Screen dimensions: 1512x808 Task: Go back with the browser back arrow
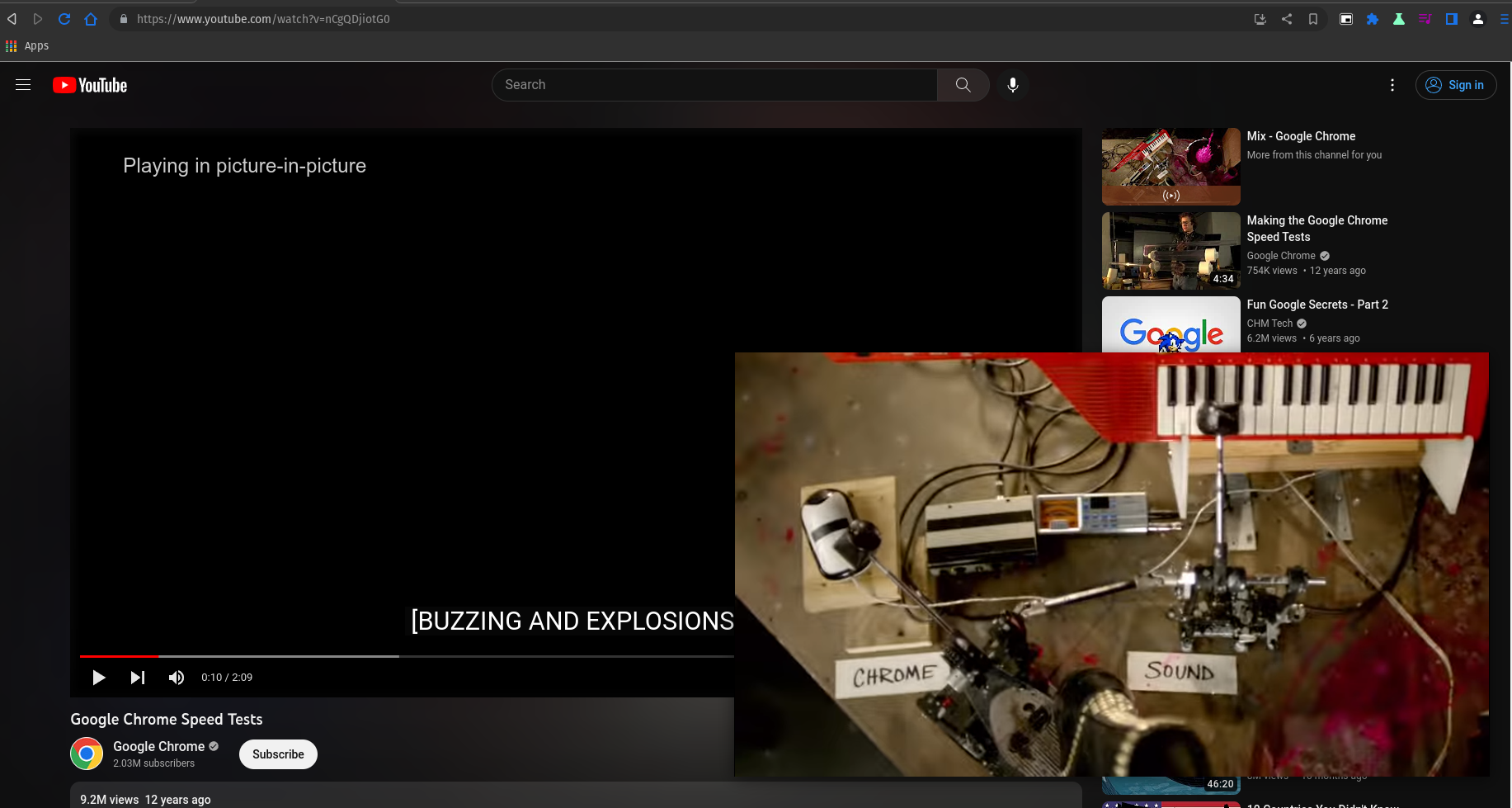coord(12,18)
